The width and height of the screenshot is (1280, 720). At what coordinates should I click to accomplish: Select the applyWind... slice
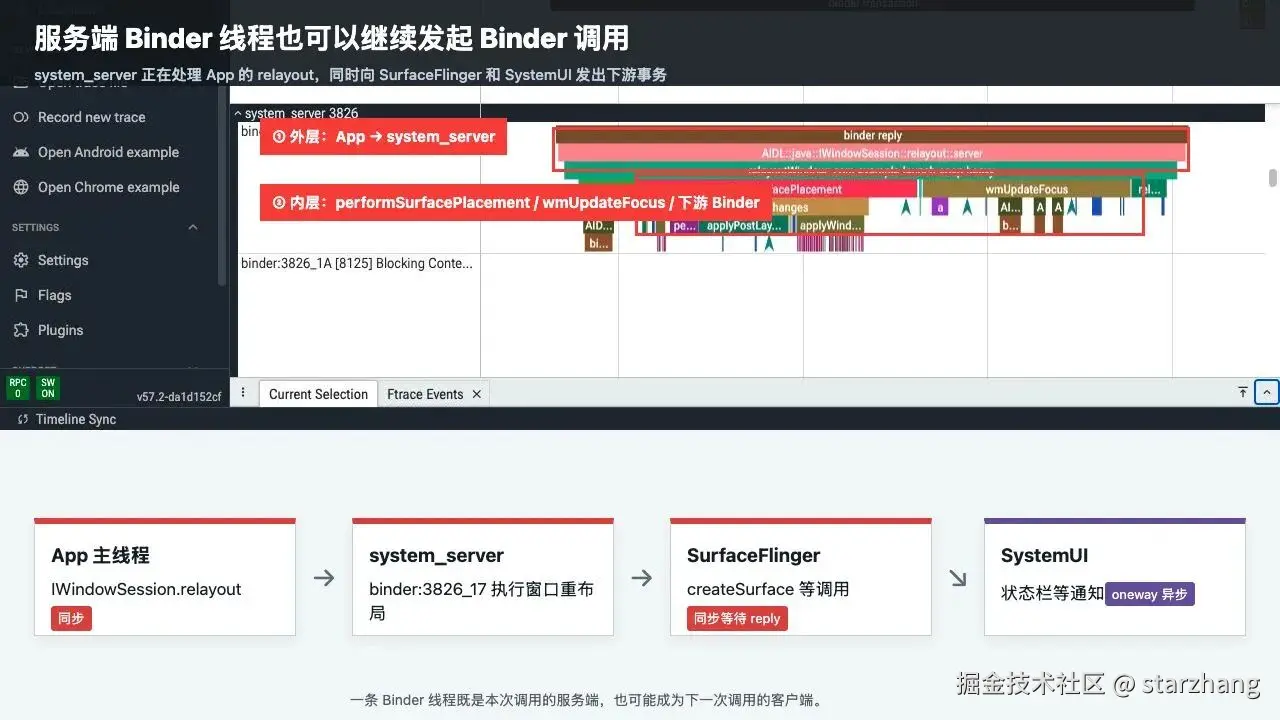click(830, 225)
